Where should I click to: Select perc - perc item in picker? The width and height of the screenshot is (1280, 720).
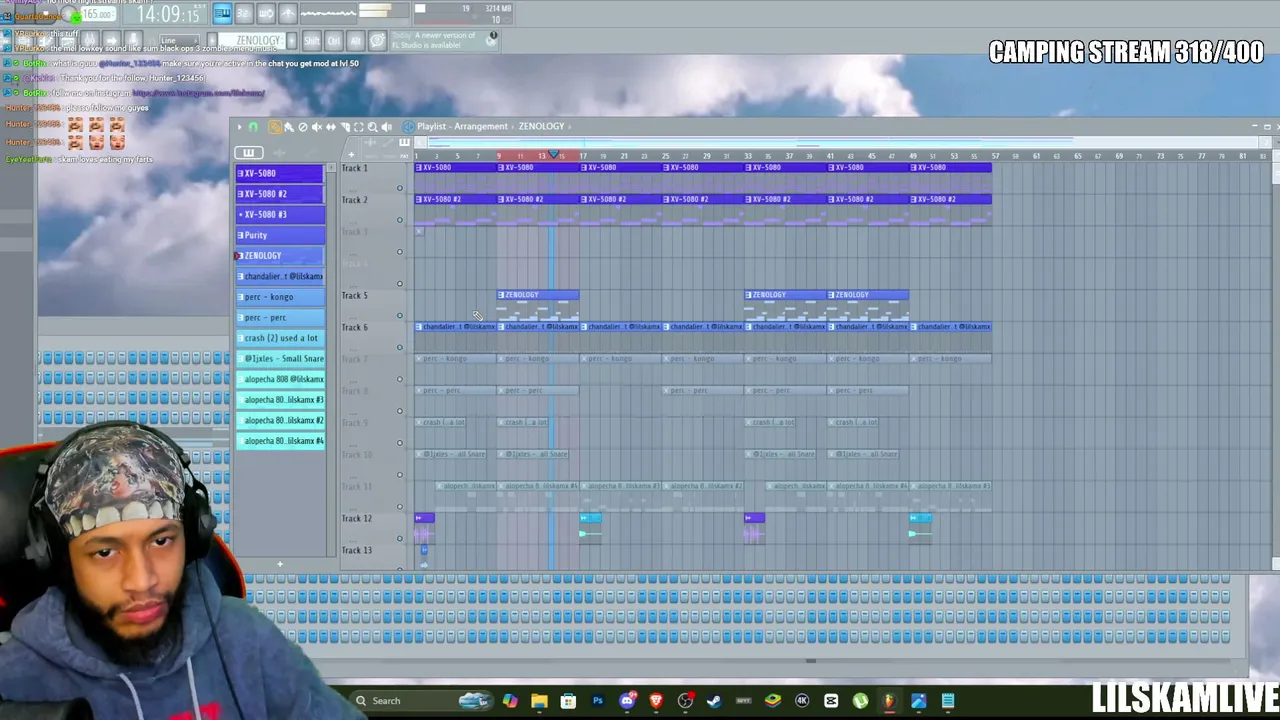click(x=280, y=317)
